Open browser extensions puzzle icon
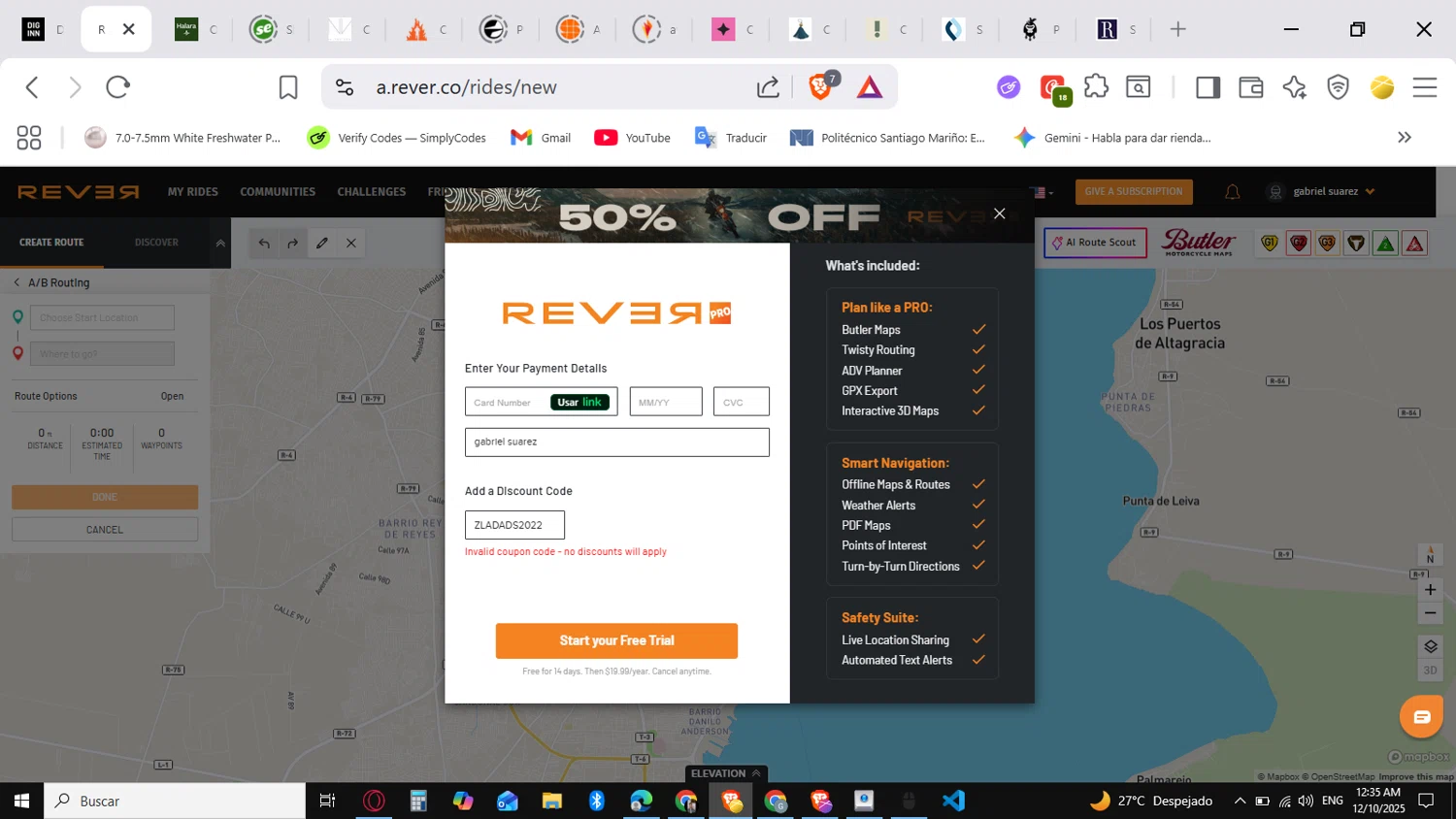 click(x=1096, y=86)
